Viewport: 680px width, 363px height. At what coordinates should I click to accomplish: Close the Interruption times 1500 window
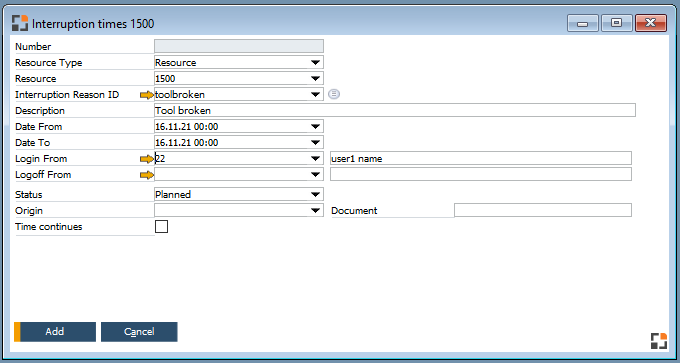pos(651,23)
